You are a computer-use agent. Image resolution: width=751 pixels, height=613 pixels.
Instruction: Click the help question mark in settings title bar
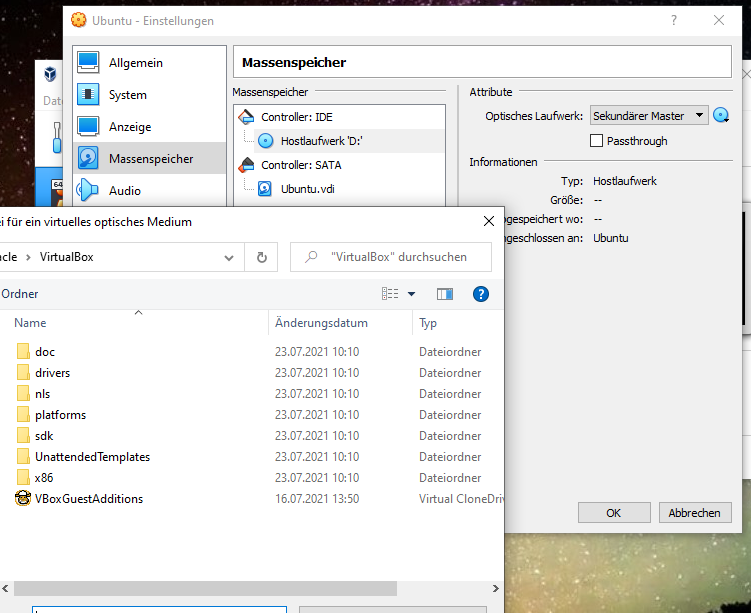674,20
